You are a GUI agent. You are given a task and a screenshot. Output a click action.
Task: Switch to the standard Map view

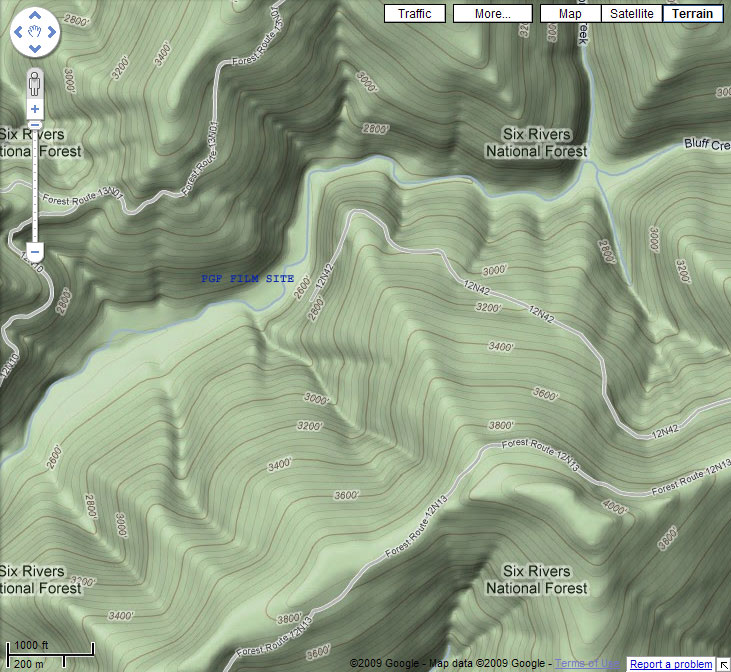570,14
